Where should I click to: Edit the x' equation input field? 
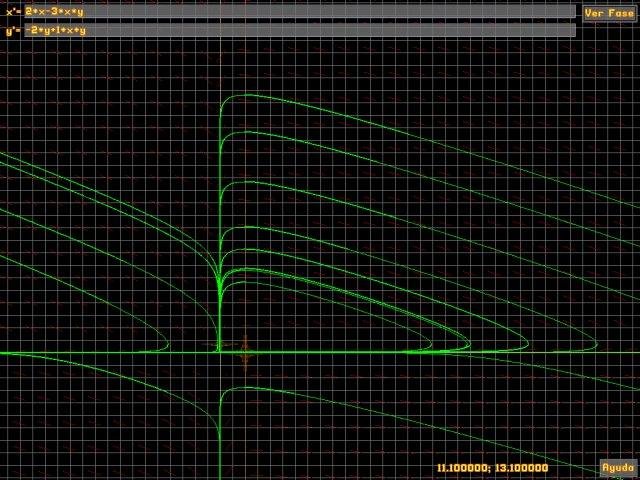pos(300,11)
